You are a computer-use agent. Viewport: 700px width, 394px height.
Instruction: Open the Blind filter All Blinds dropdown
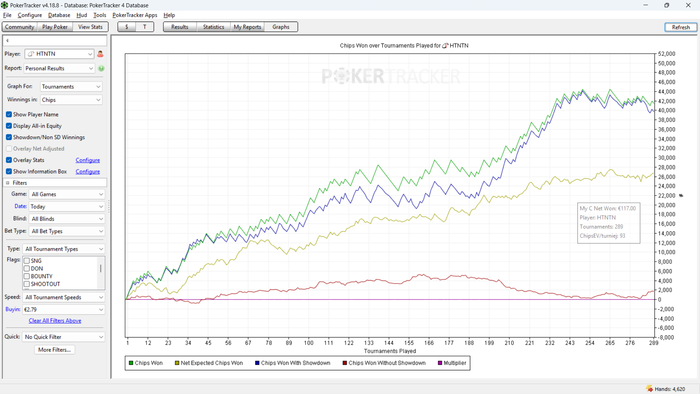click(x=67, y=219)
